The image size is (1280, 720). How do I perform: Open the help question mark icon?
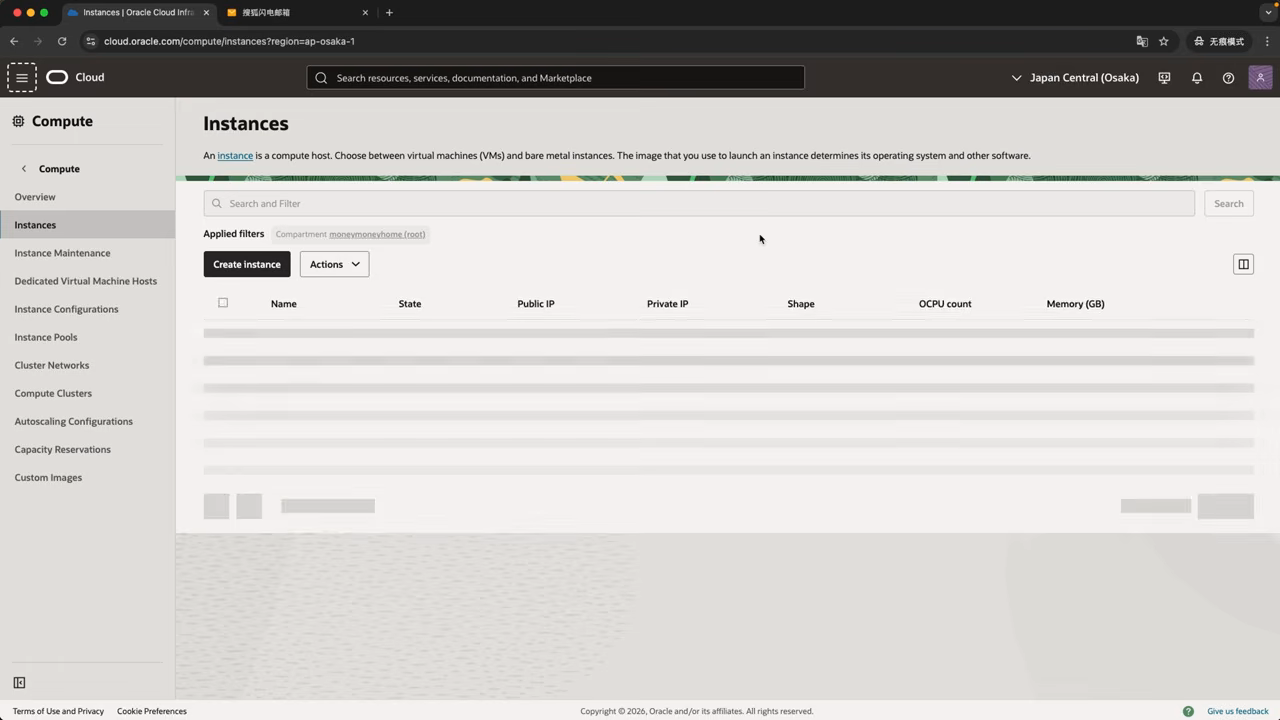tap(1228, 77)
